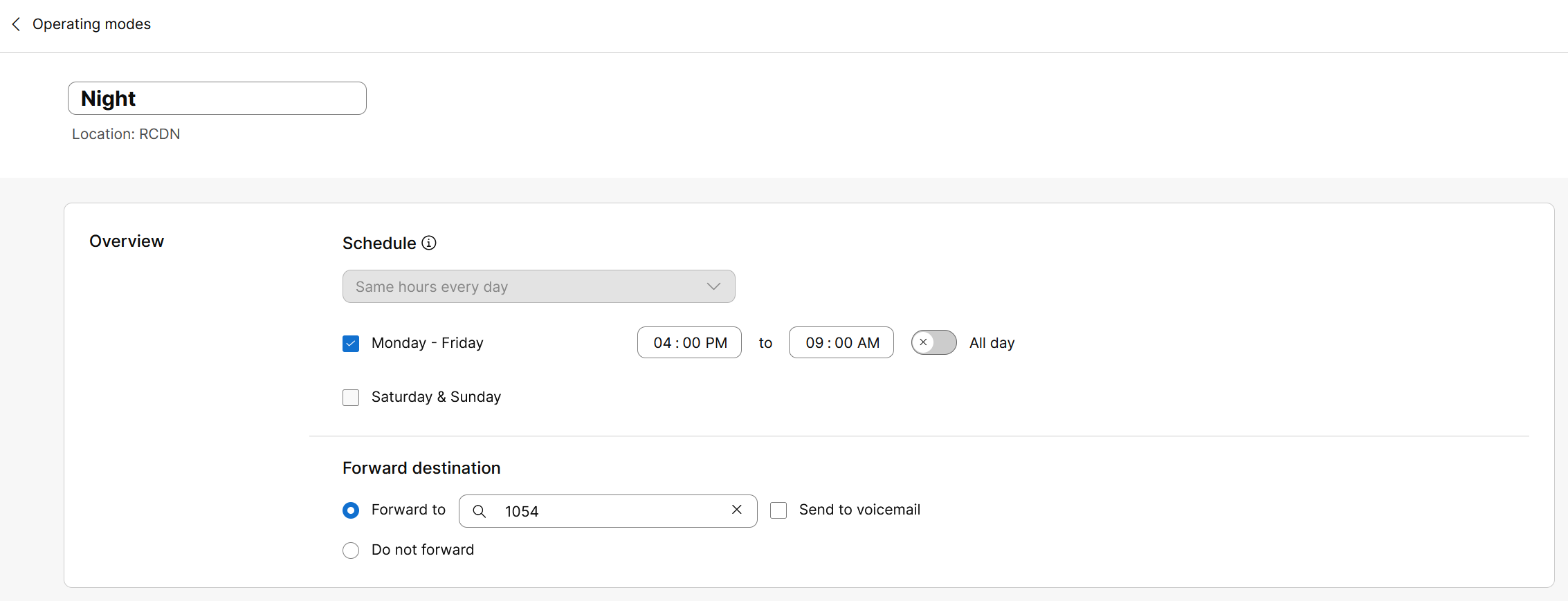Uncheck the Monday - Friday checkbox
1568x601 pixels.
click(351, 343)
